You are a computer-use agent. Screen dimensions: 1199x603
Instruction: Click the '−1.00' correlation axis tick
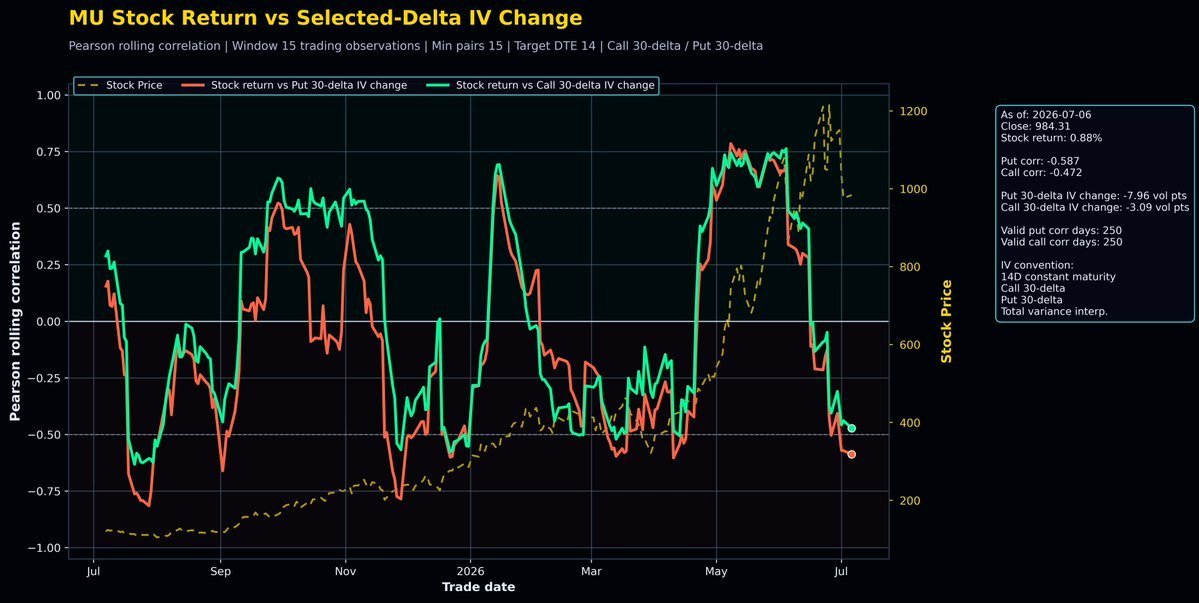44,547
